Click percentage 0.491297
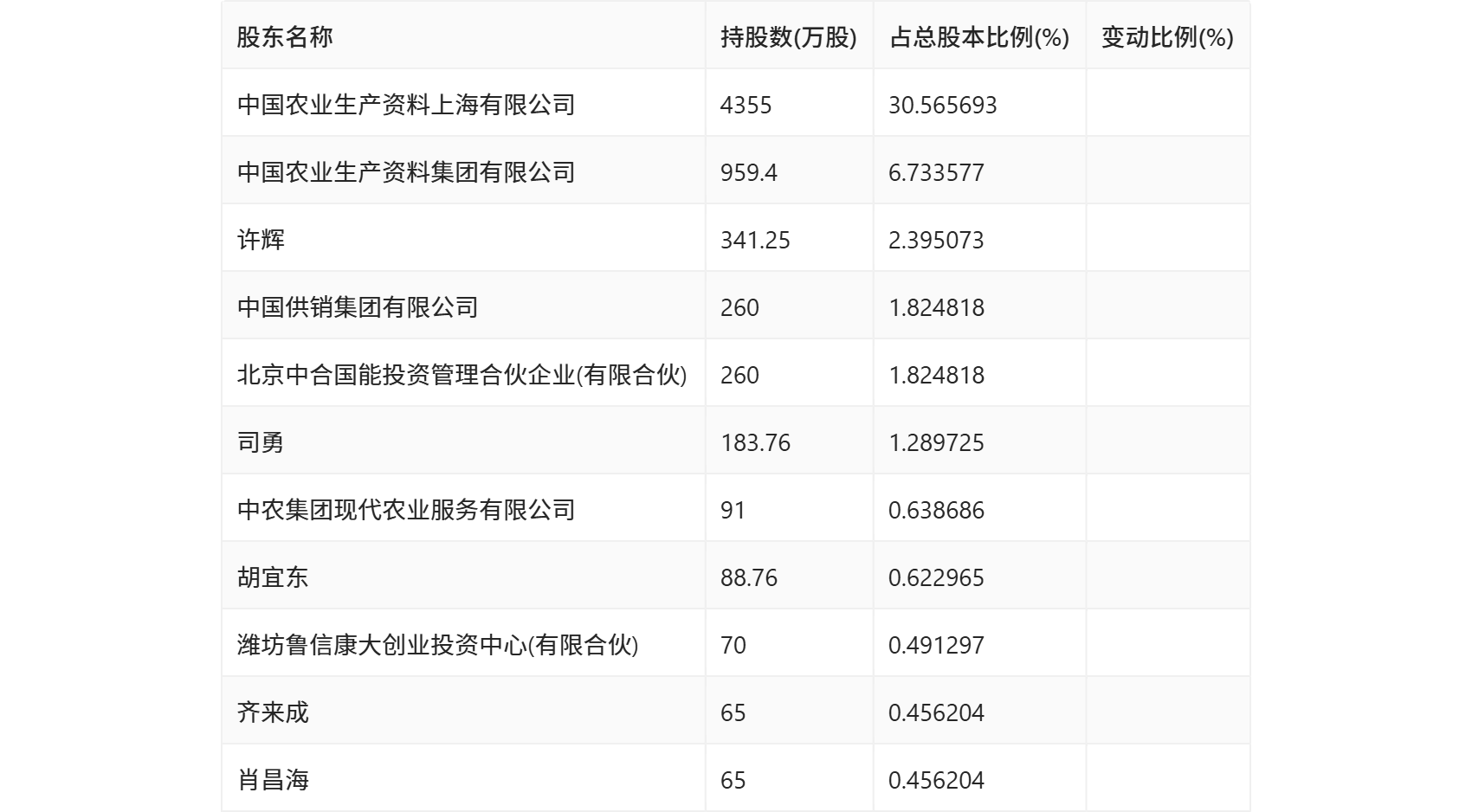This screenshot has height=812, width=1472. point(936,645)
